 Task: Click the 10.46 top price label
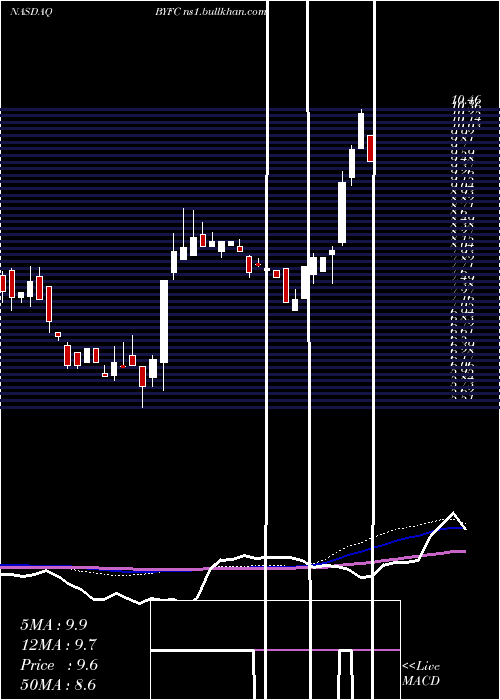pyautogui.click(x=466, y=101)
